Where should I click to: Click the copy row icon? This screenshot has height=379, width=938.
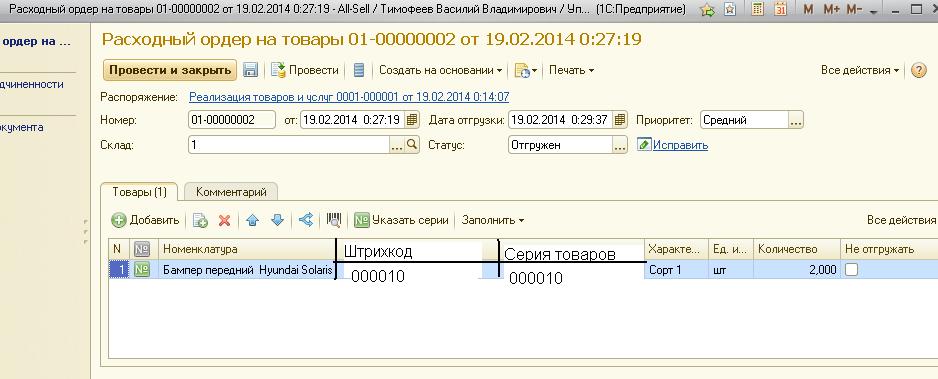click(200, 221)
